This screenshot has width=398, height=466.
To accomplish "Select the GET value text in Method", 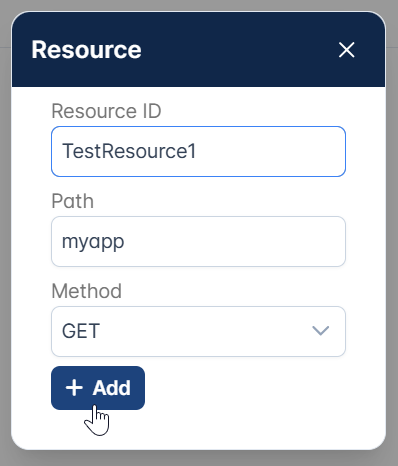I will point(81,331).
